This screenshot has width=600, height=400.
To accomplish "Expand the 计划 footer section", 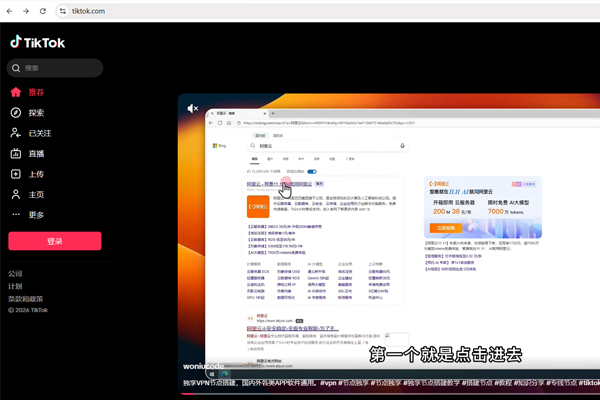I will [x=15, y=286].
